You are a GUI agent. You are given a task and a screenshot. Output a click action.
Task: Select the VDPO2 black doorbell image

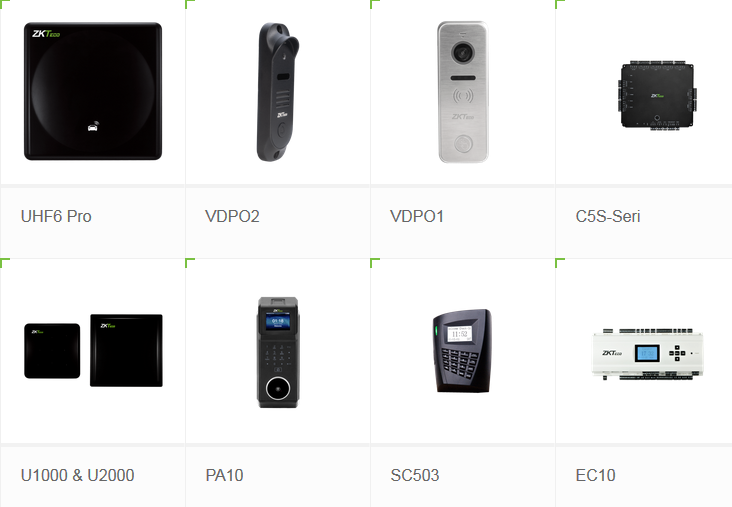click(x=278, y=92)
